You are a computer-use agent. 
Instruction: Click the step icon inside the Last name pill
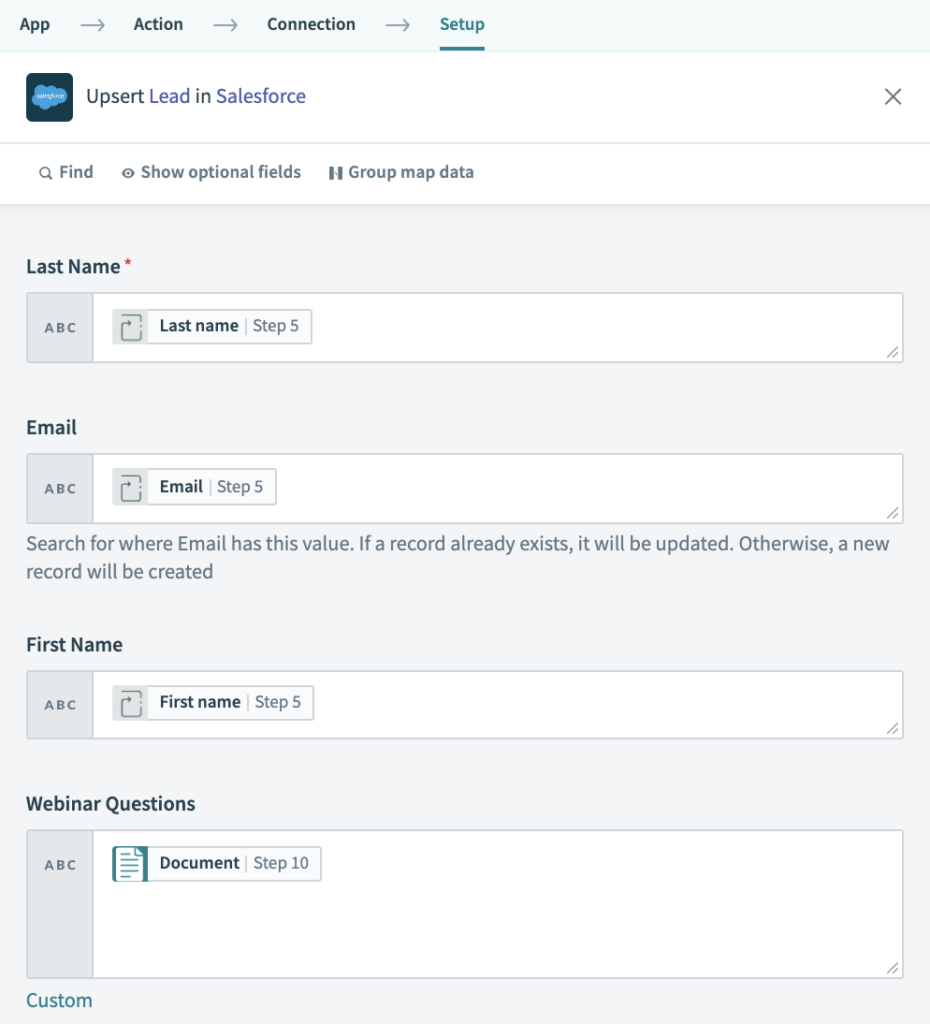click(130, 326)
